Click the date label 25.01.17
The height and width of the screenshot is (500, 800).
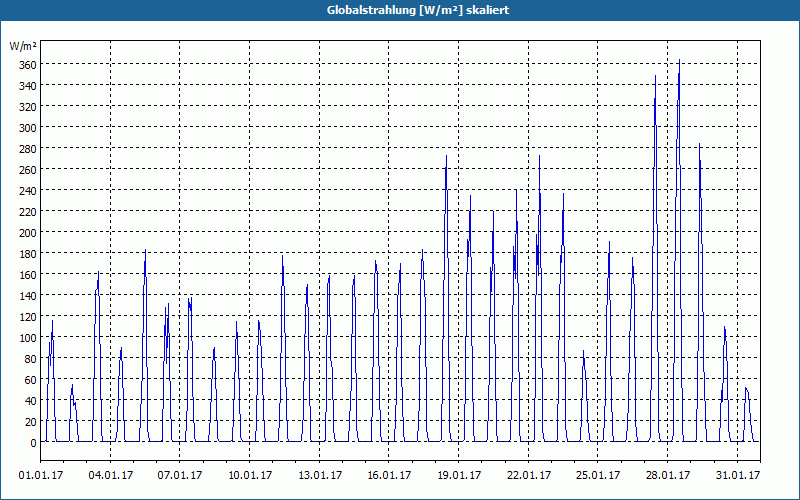point(598,476)
